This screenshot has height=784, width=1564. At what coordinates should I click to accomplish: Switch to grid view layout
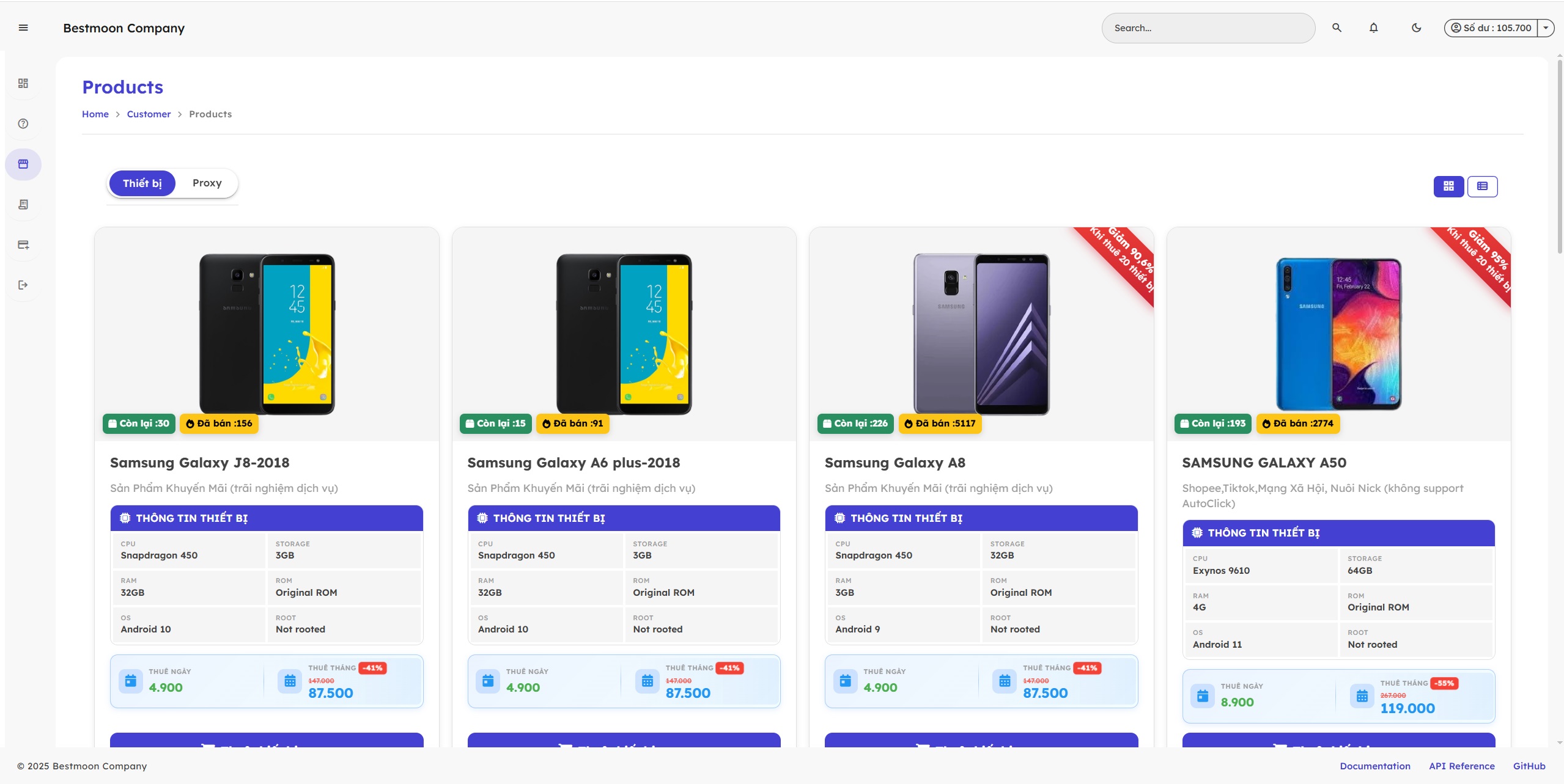(1448, 186)
